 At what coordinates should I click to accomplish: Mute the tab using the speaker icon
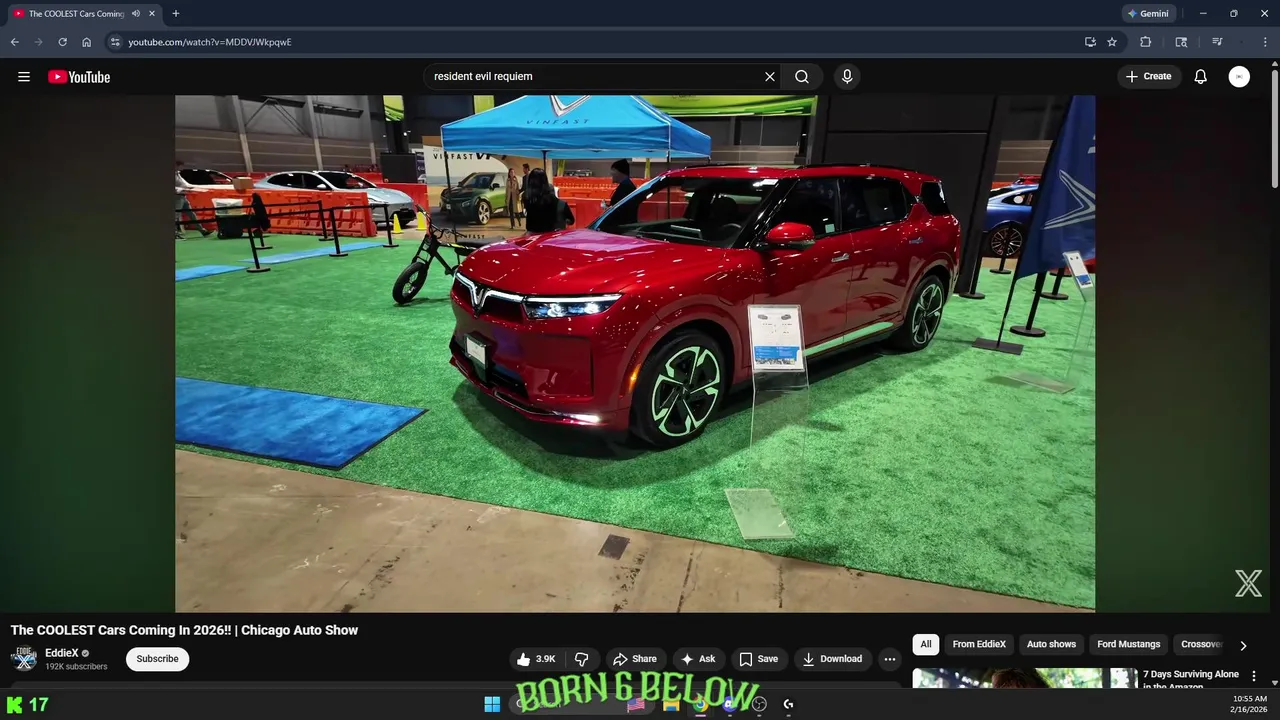point(136,14)
